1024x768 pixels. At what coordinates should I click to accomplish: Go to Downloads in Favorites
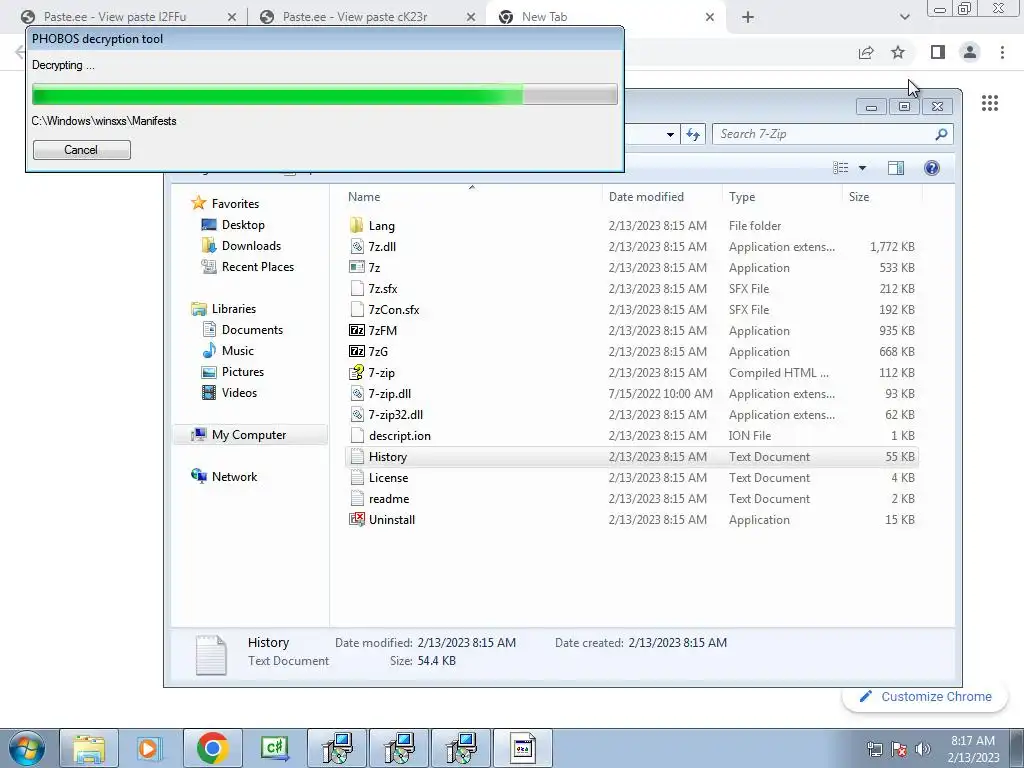[x=251, y=246]
